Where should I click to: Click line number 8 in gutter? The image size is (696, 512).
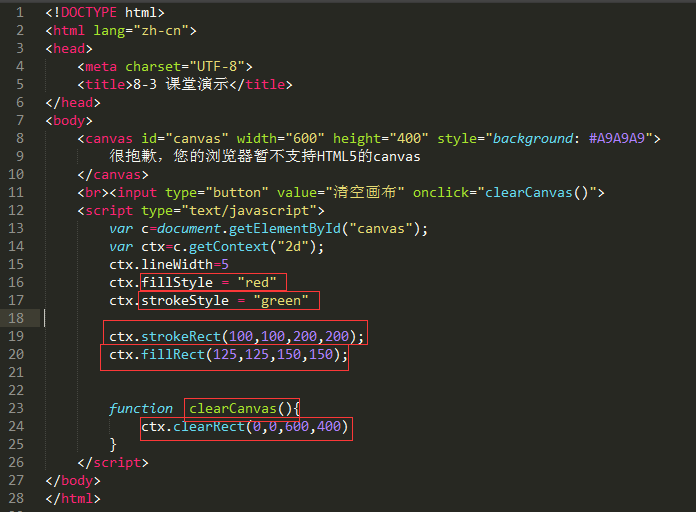coord(20,138)
